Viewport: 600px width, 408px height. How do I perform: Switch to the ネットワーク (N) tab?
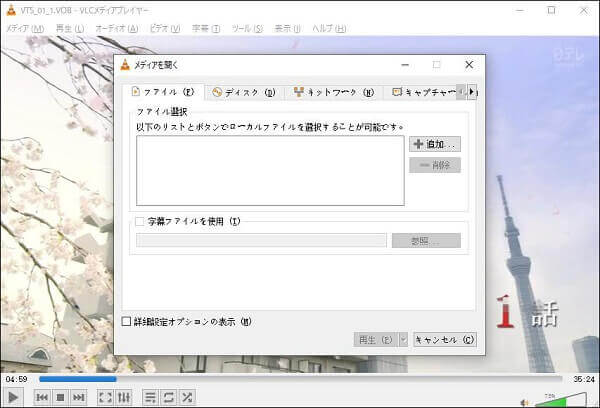[334, 92]
